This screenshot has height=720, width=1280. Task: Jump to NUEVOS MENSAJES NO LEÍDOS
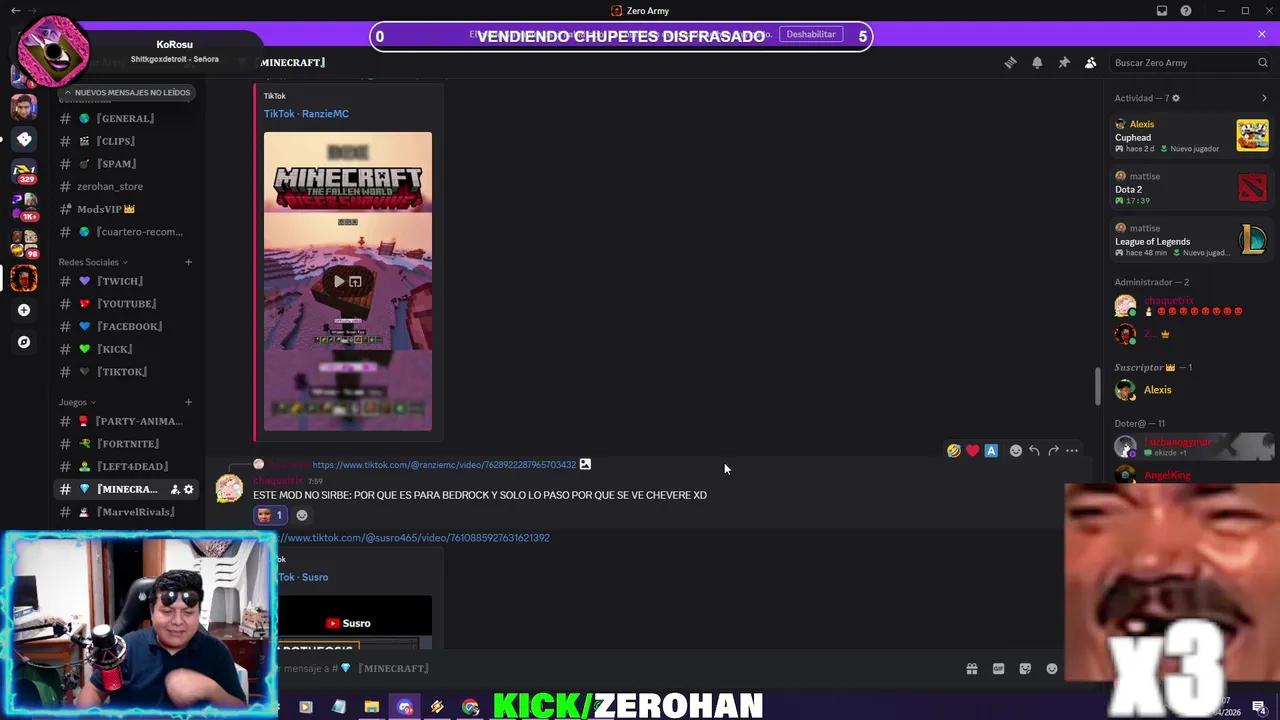point(127,92)
